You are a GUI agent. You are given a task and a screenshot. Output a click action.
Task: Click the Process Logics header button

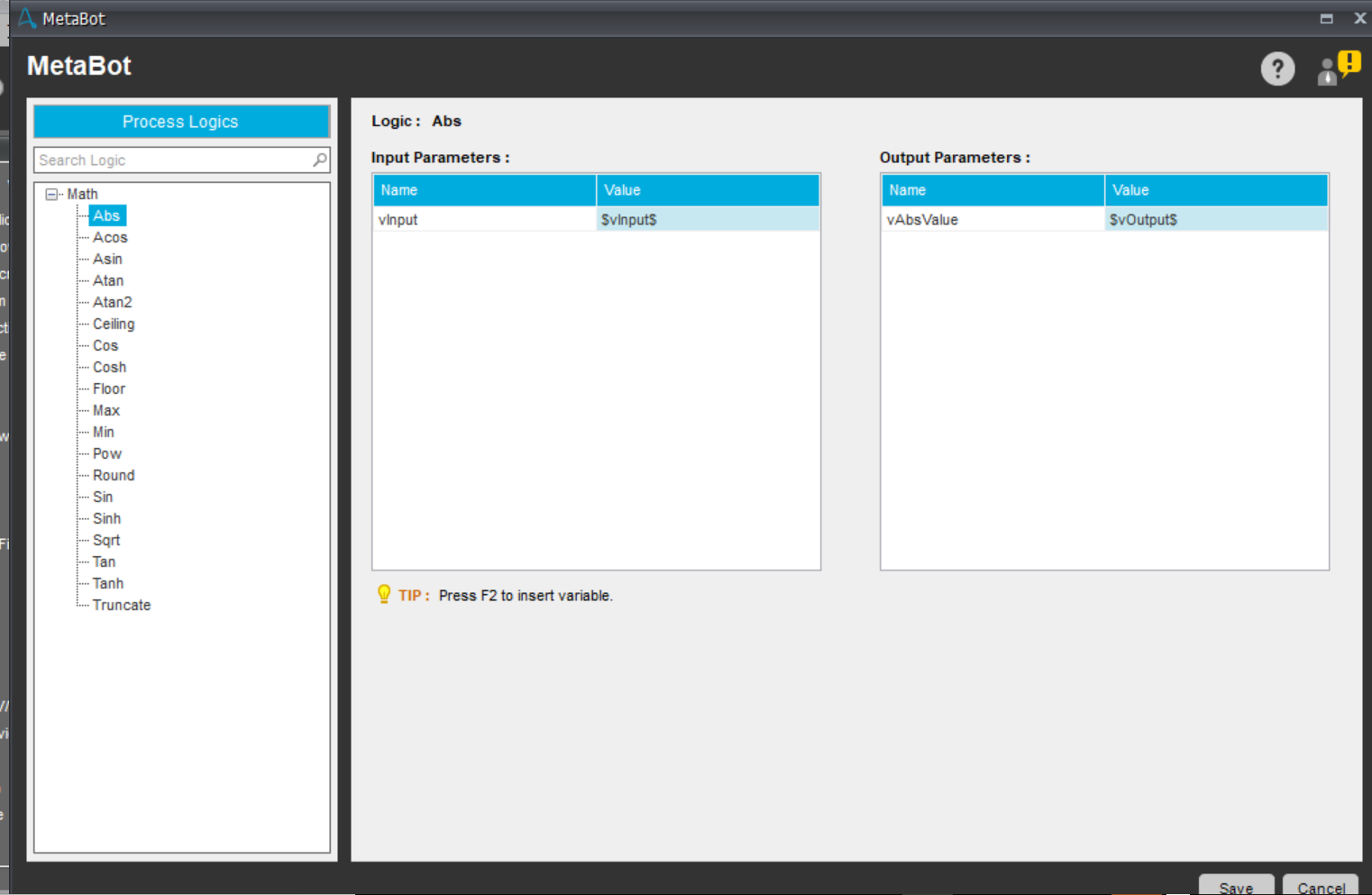181,122
